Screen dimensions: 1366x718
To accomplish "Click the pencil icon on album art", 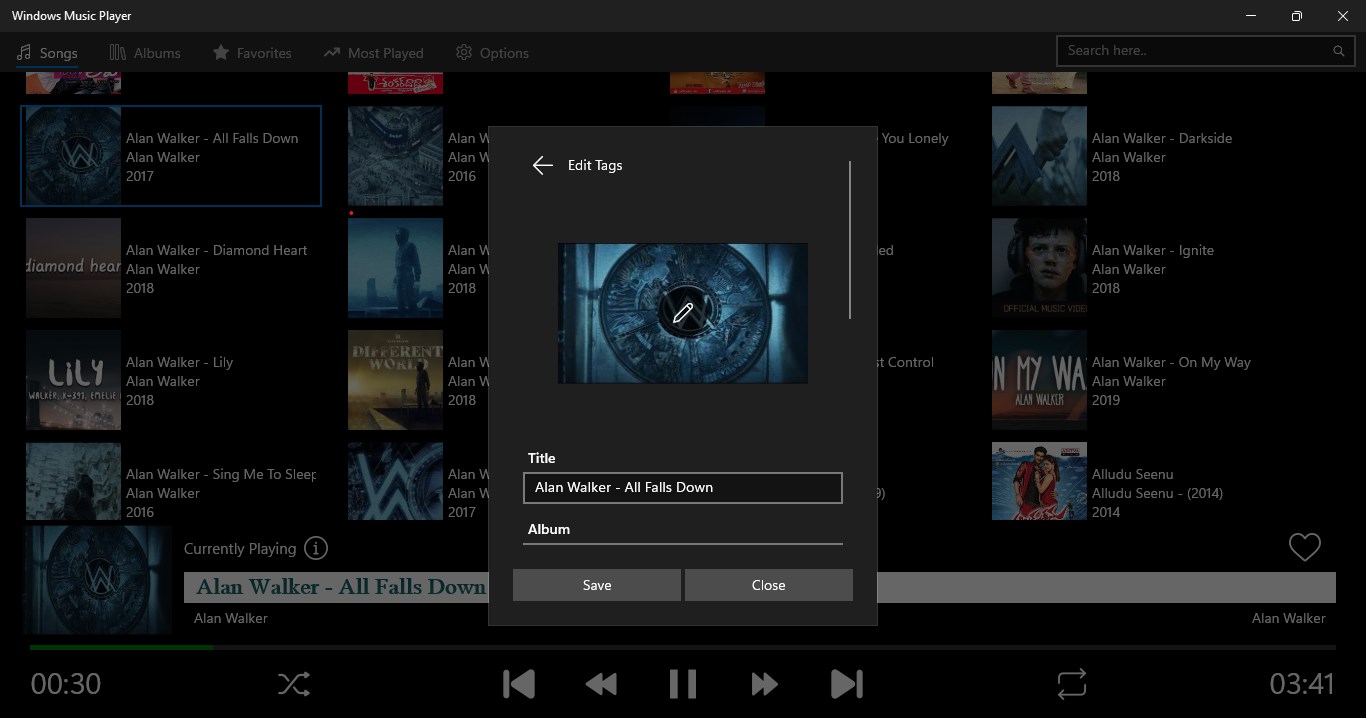I will click(x=683, y=313).
